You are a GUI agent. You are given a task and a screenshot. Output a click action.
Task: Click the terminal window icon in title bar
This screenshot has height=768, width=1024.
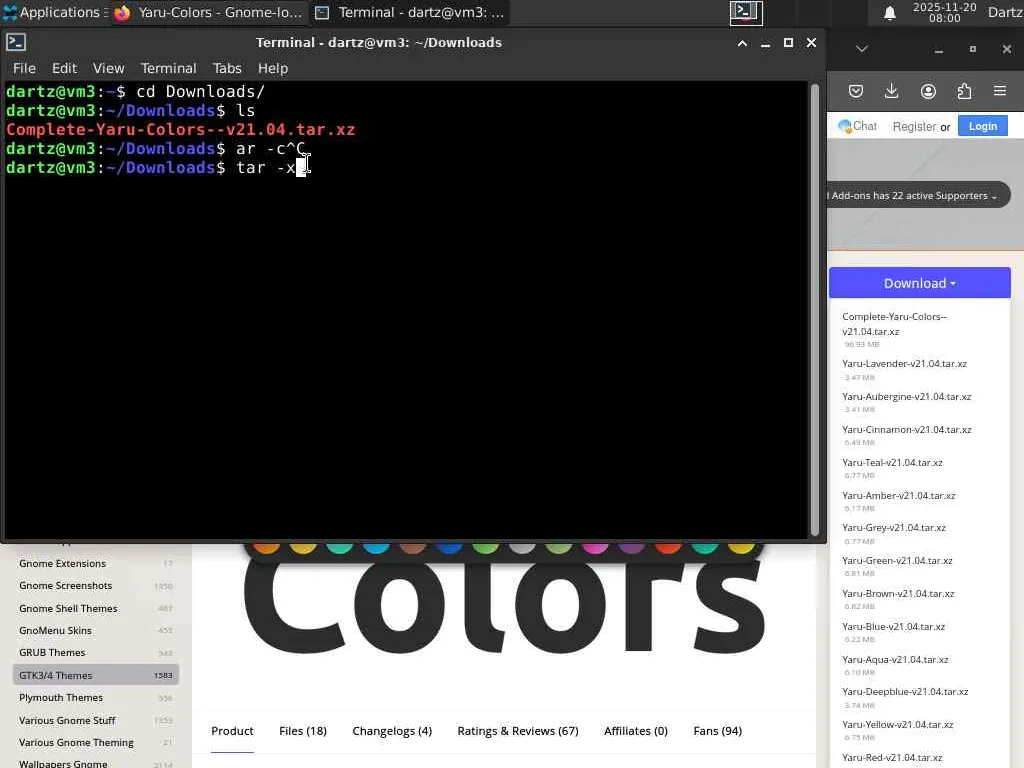point(16,42)
